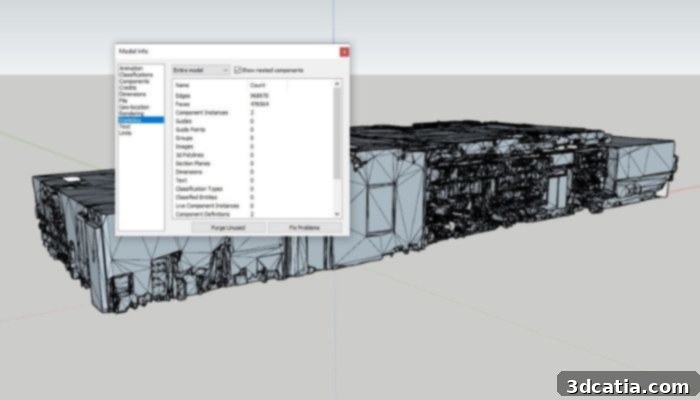This screenshot has height=400, width=700.
Task: Click the Fix Problems button
Action: tap(305, 228)
